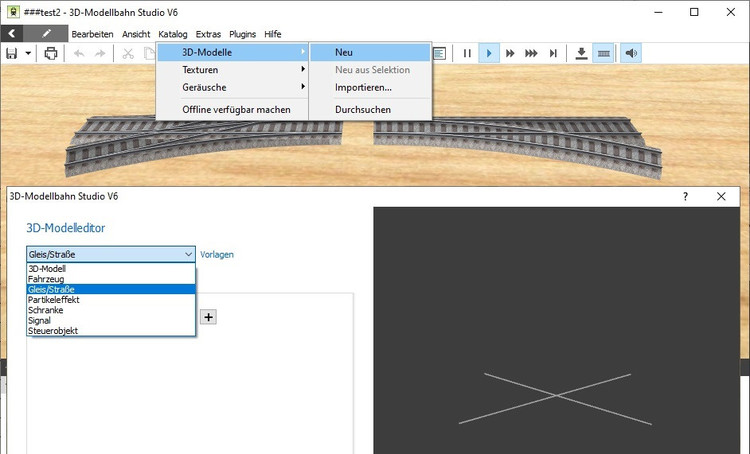The height and width of the screenshot is (454, 750).
Task: Click the download arrow toolbar icon
Action: pos(581,53)
